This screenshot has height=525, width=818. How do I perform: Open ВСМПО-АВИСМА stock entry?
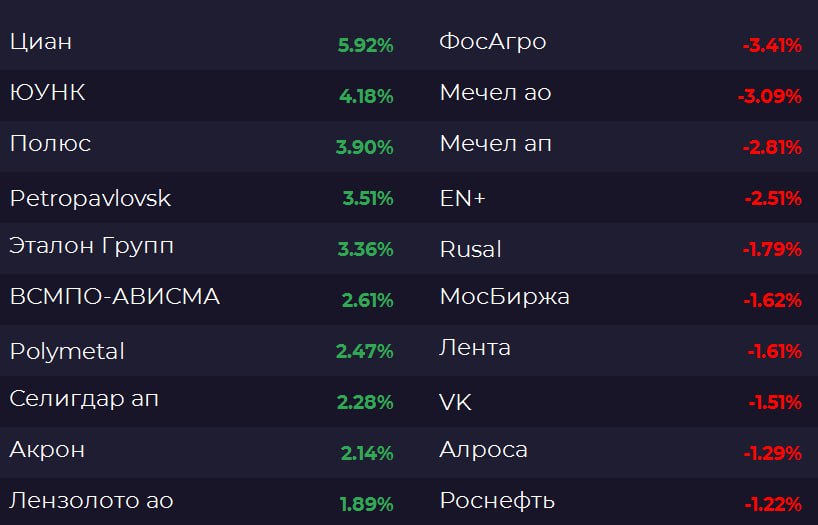(114, 297)
